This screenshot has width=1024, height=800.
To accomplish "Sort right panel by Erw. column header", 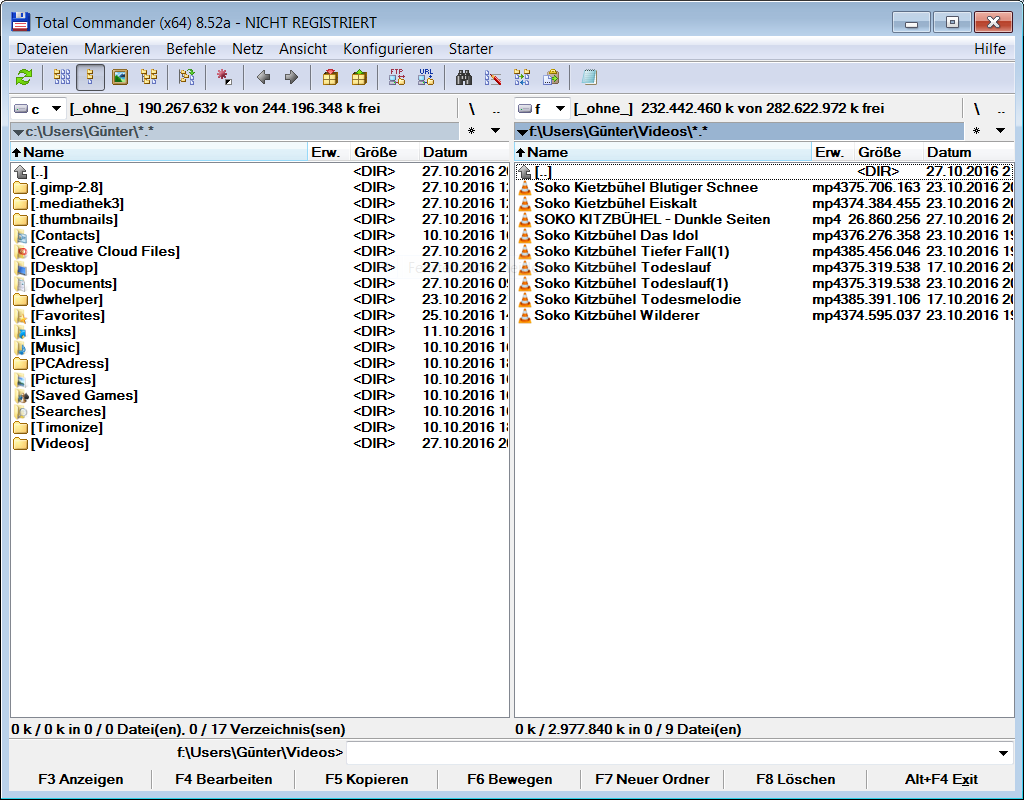I will [x=833, y=152].
